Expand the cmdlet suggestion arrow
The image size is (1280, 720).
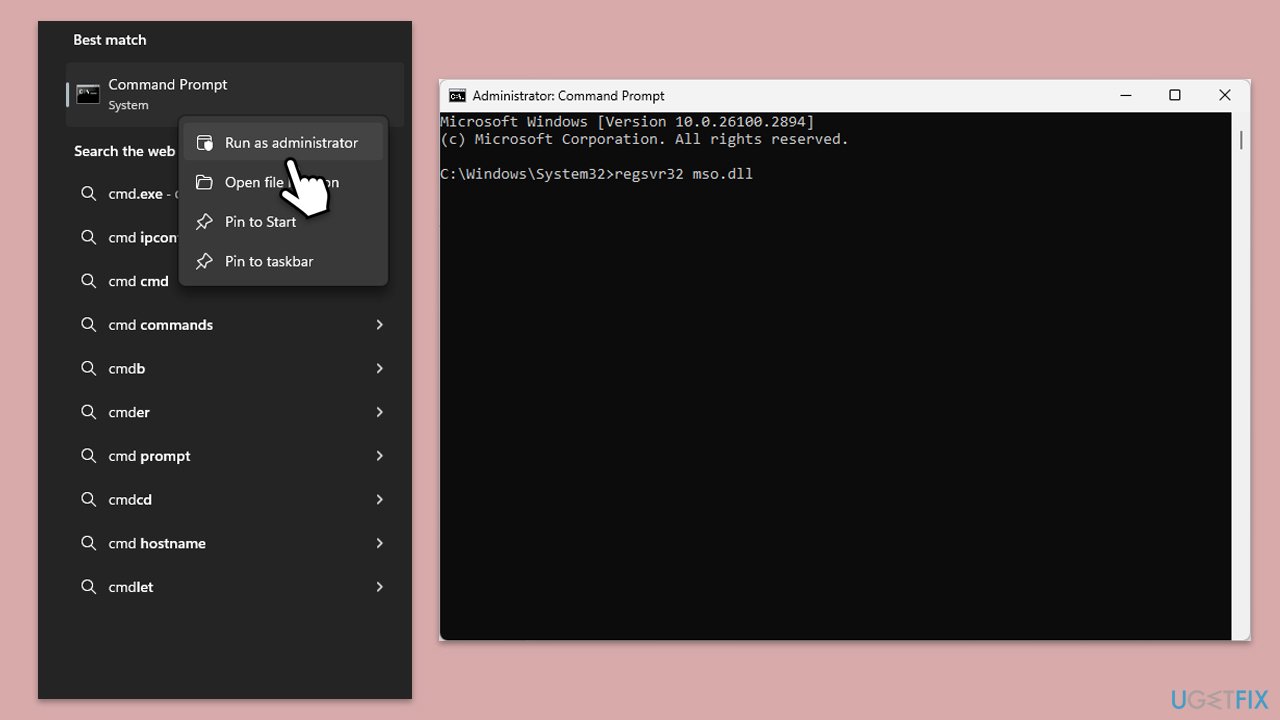379,587
